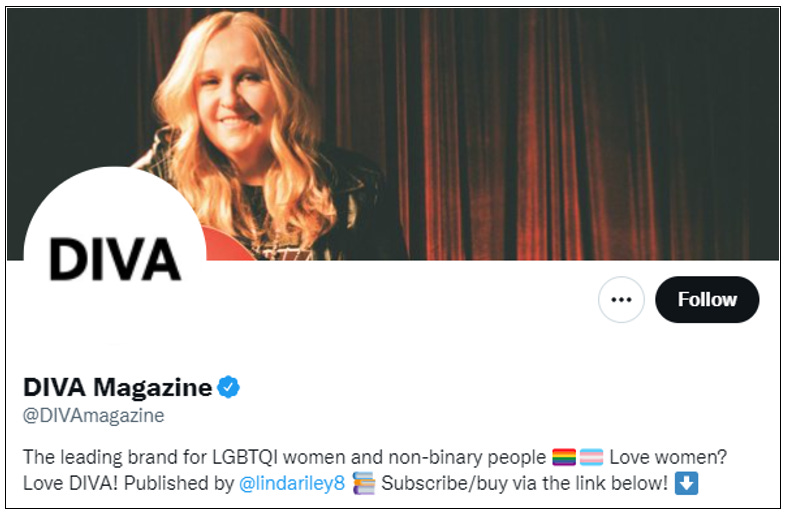Click the dark backdrop left of the woman
This screenshot has height=516, width=788.
(x=75, y=85)
